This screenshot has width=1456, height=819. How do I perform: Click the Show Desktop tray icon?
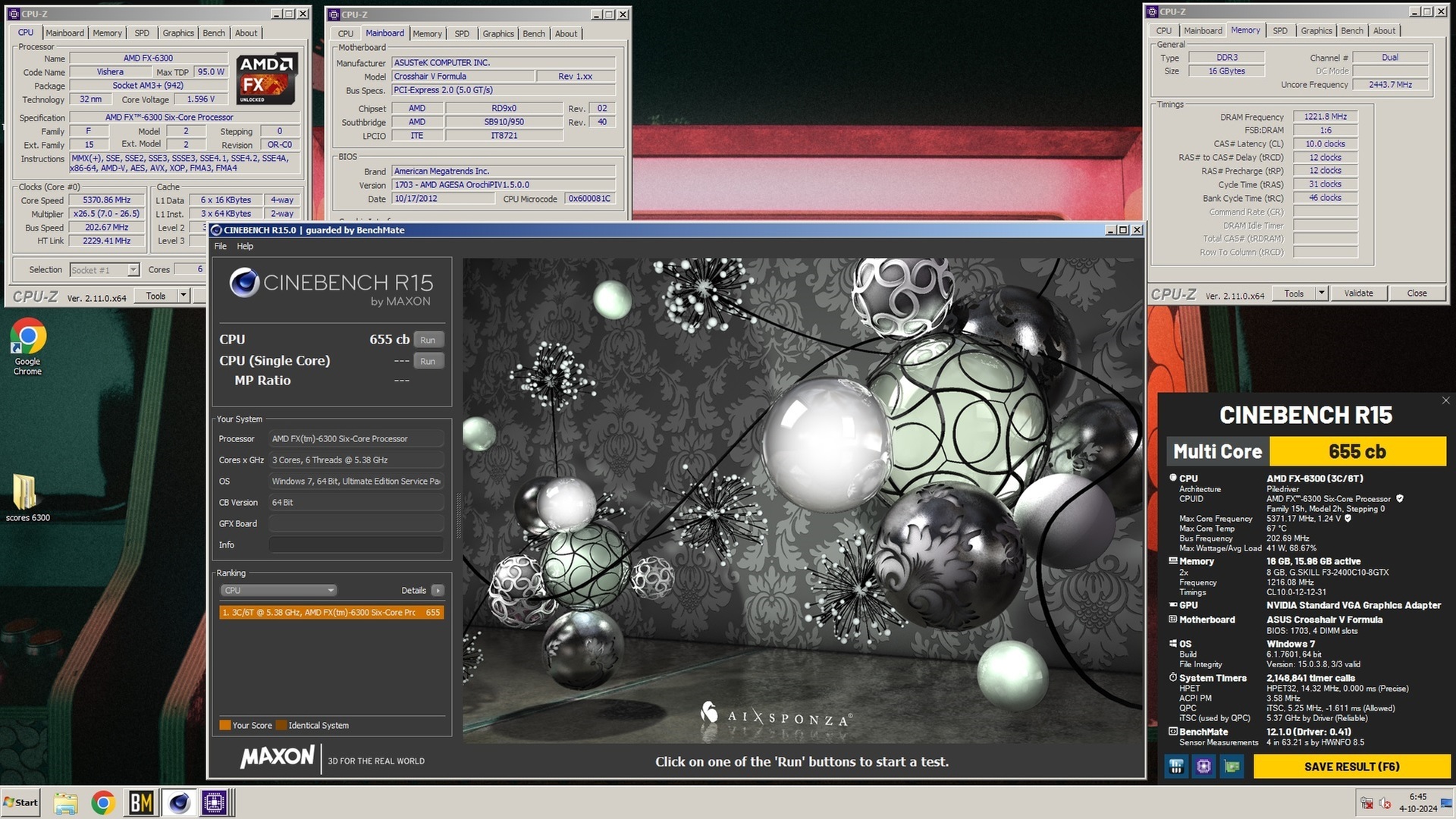point(1445,803)
